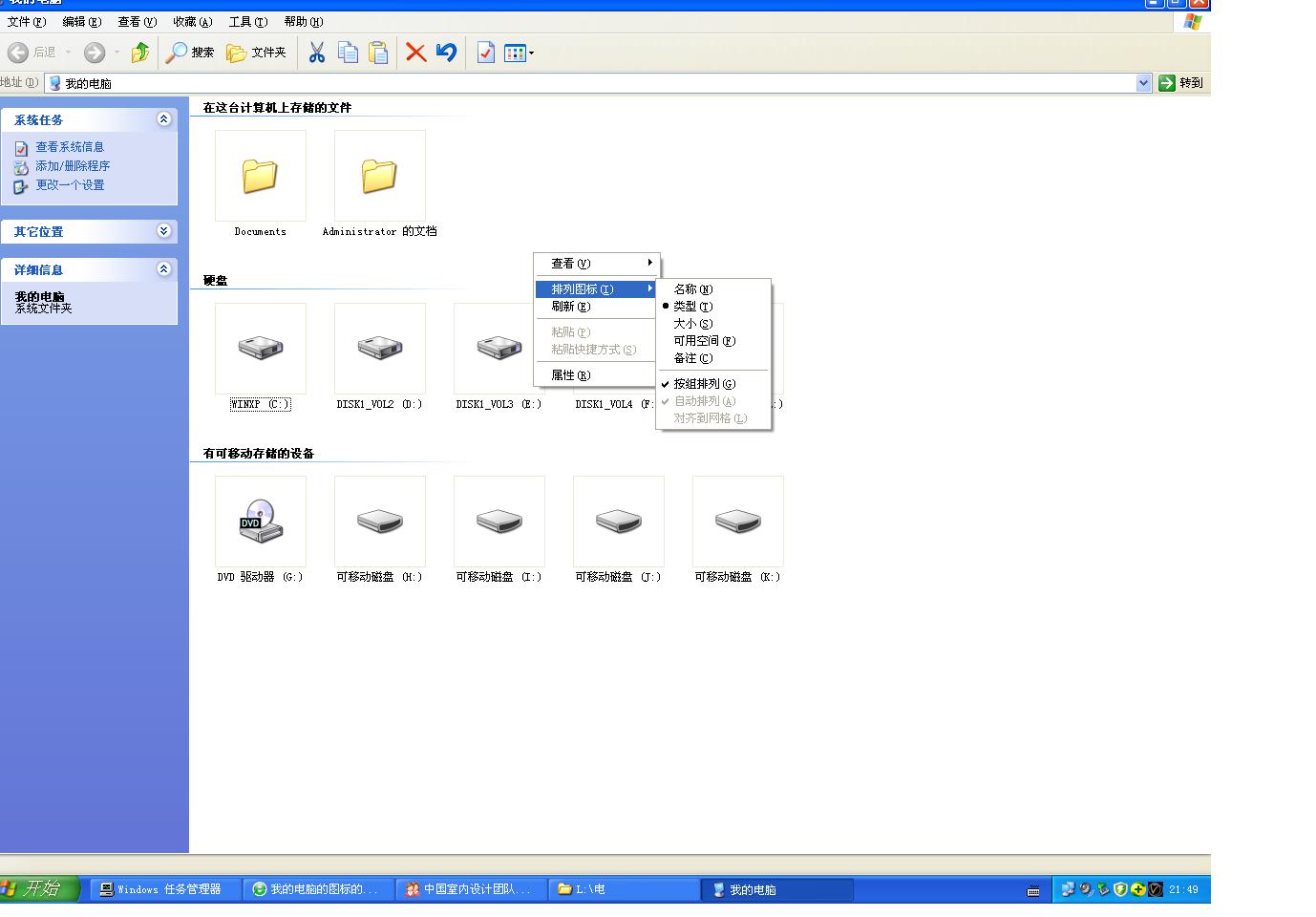Choose 属性 (Properties) in context menu
The height and width of the screenshot is (917, 1316).
(x=597, y=375)
